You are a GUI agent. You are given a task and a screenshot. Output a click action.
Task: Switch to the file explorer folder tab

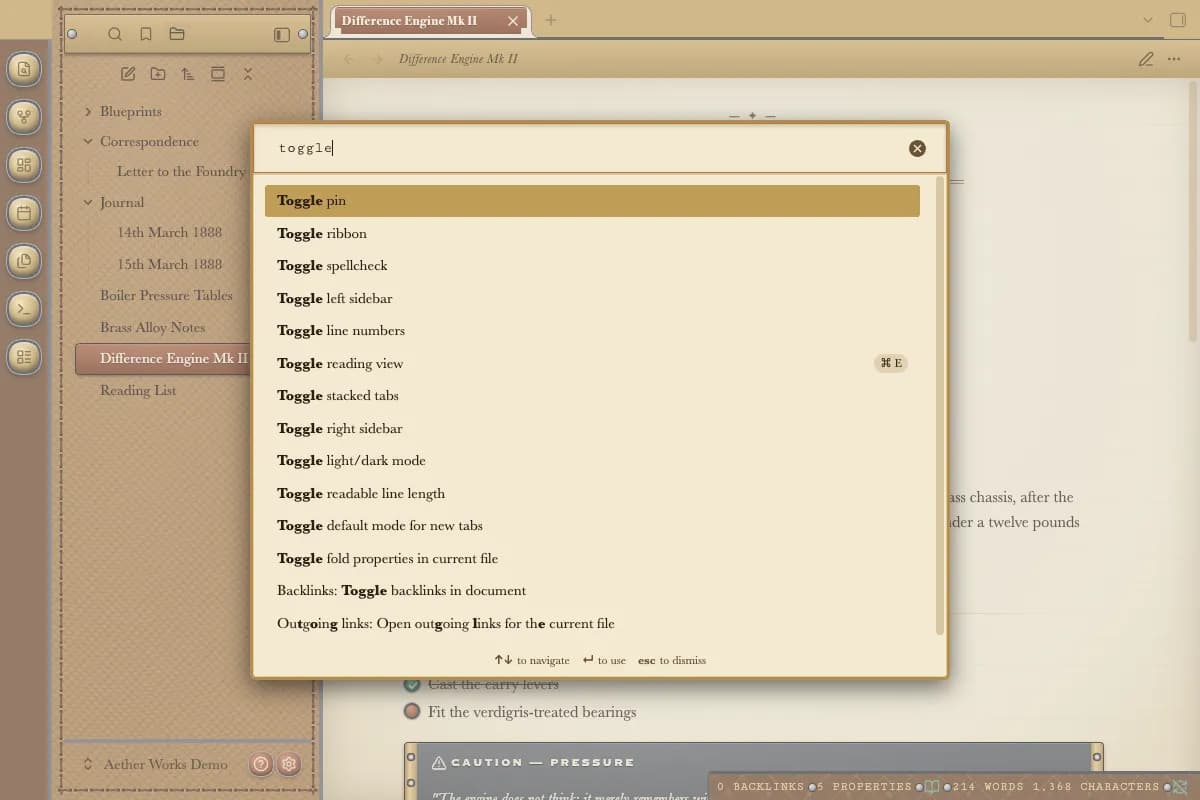[x=177, y=34]
